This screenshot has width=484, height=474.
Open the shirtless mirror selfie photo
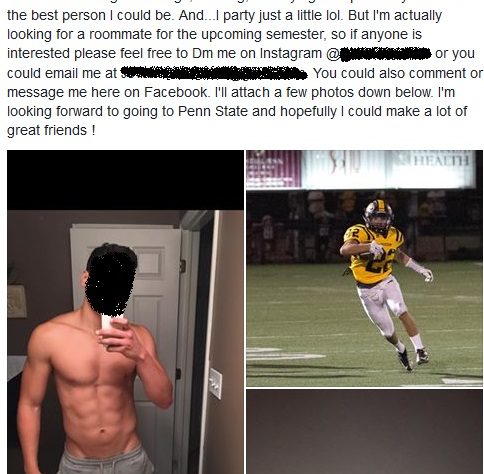click(125, 312)
